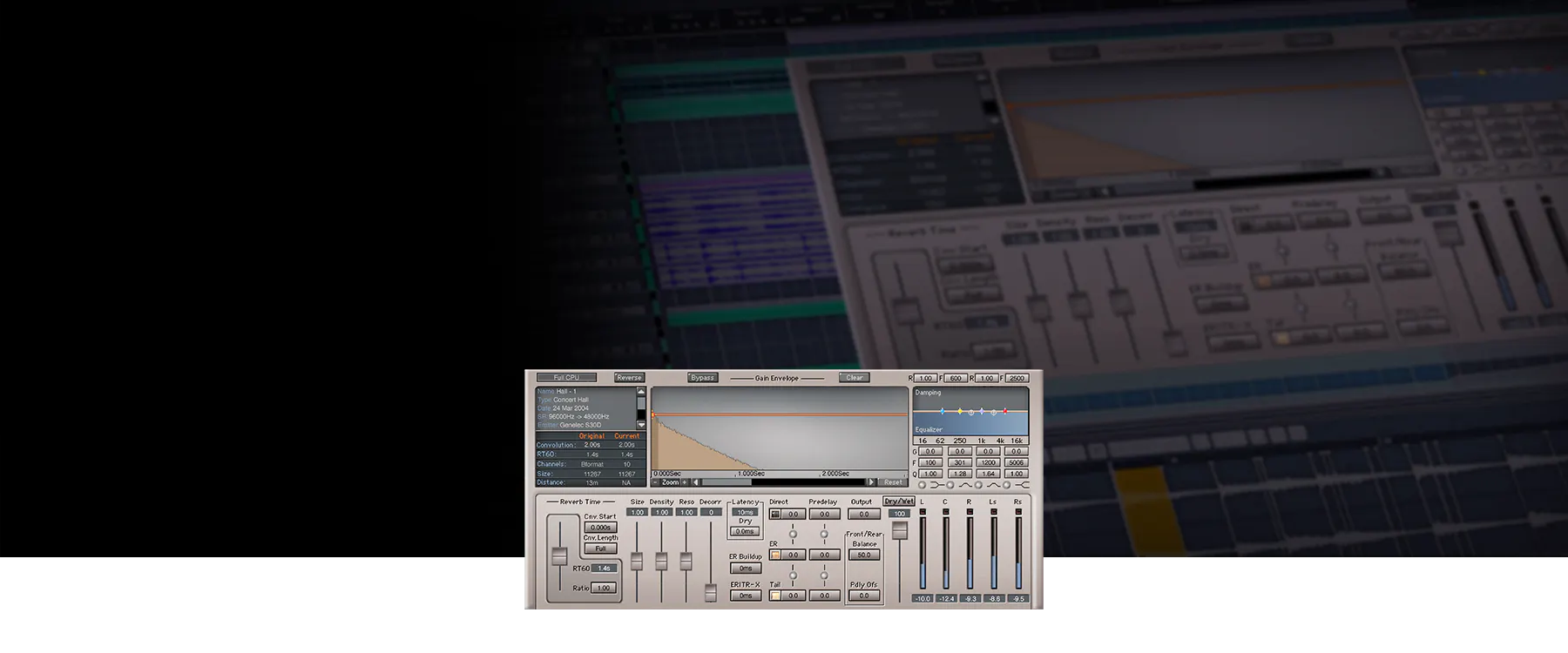Viewport: 1568px width, 653px height.
Task: Edit the EQ frequency 1200 field
Action: [x=988, y=462]
